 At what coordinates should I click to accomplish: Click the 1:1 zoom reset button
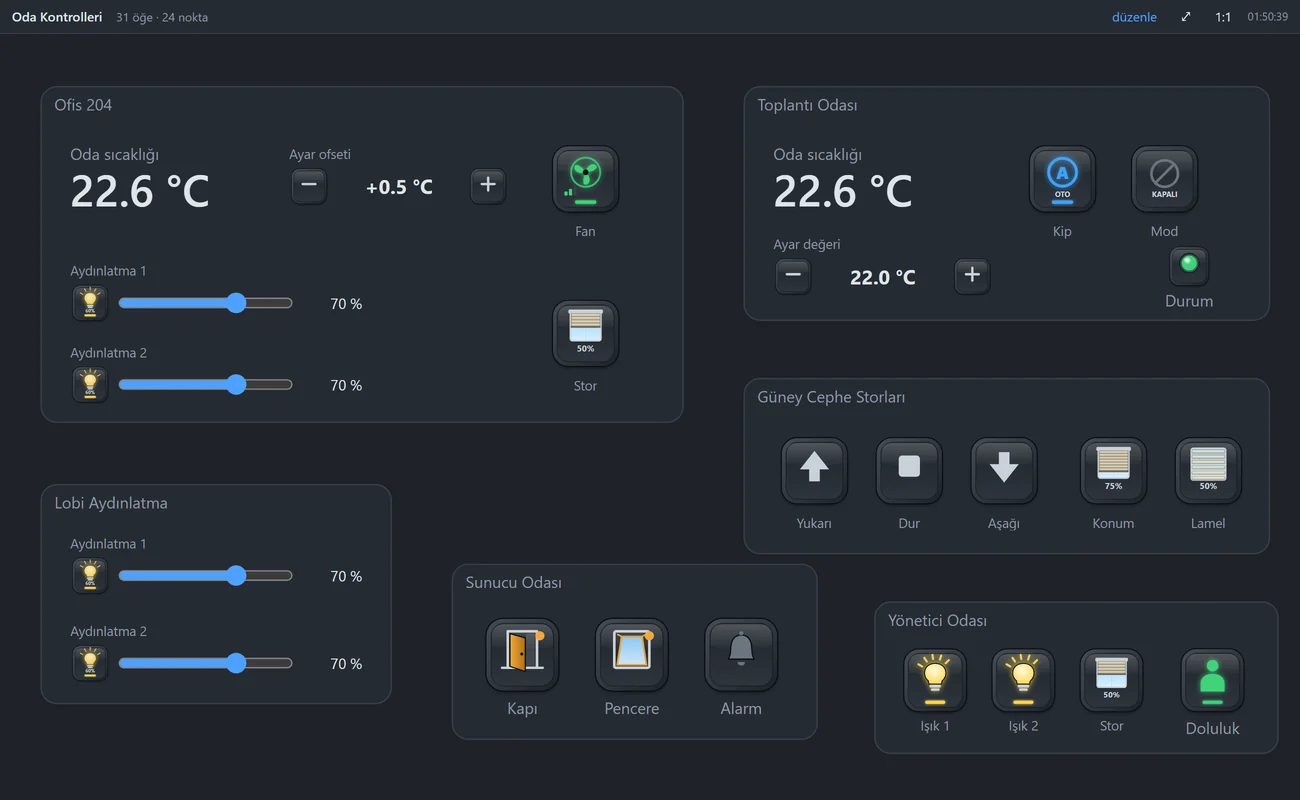pyautogui.click(x=1223, y=17)
